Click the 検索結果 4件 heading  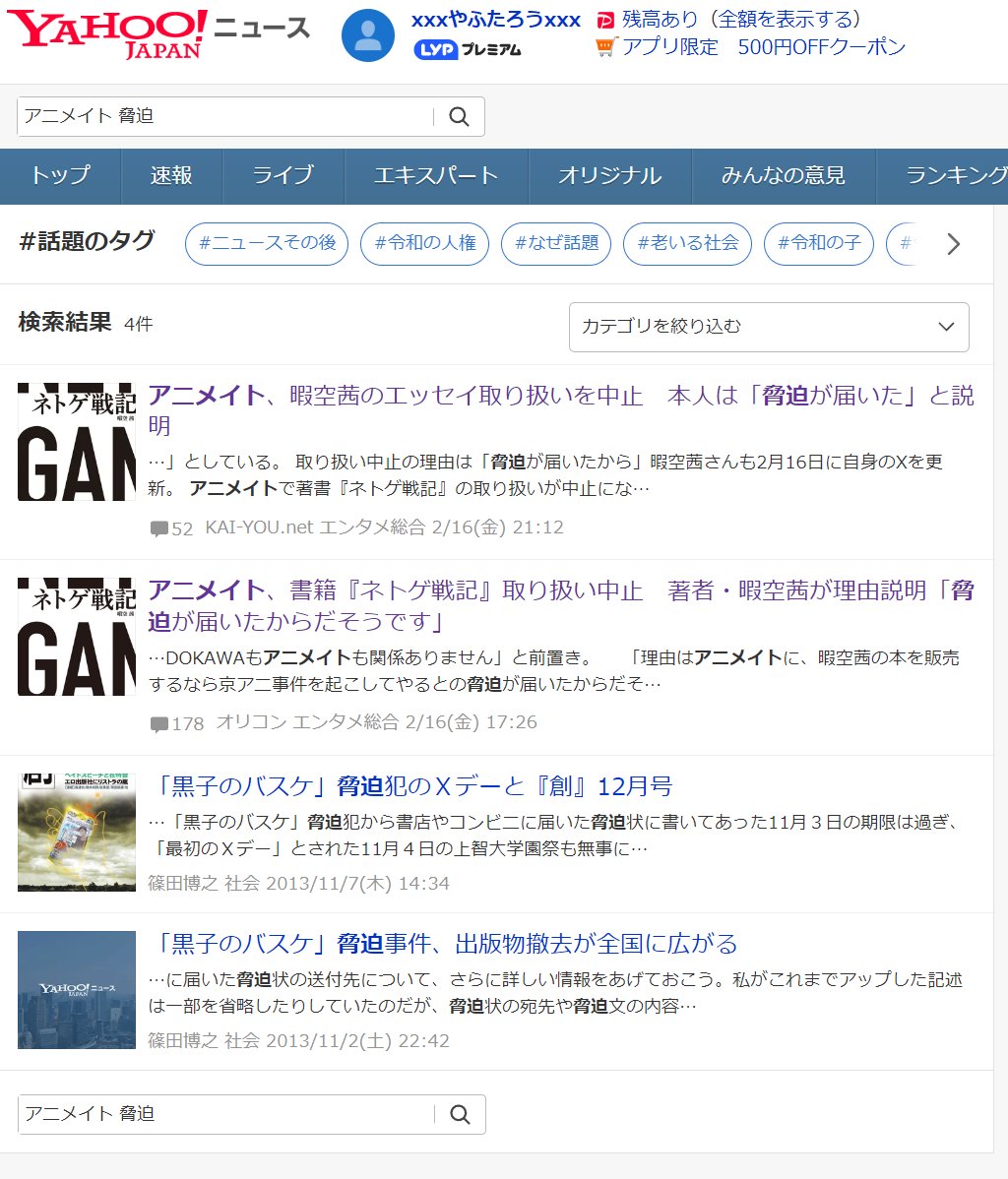[x=86, y=323]
